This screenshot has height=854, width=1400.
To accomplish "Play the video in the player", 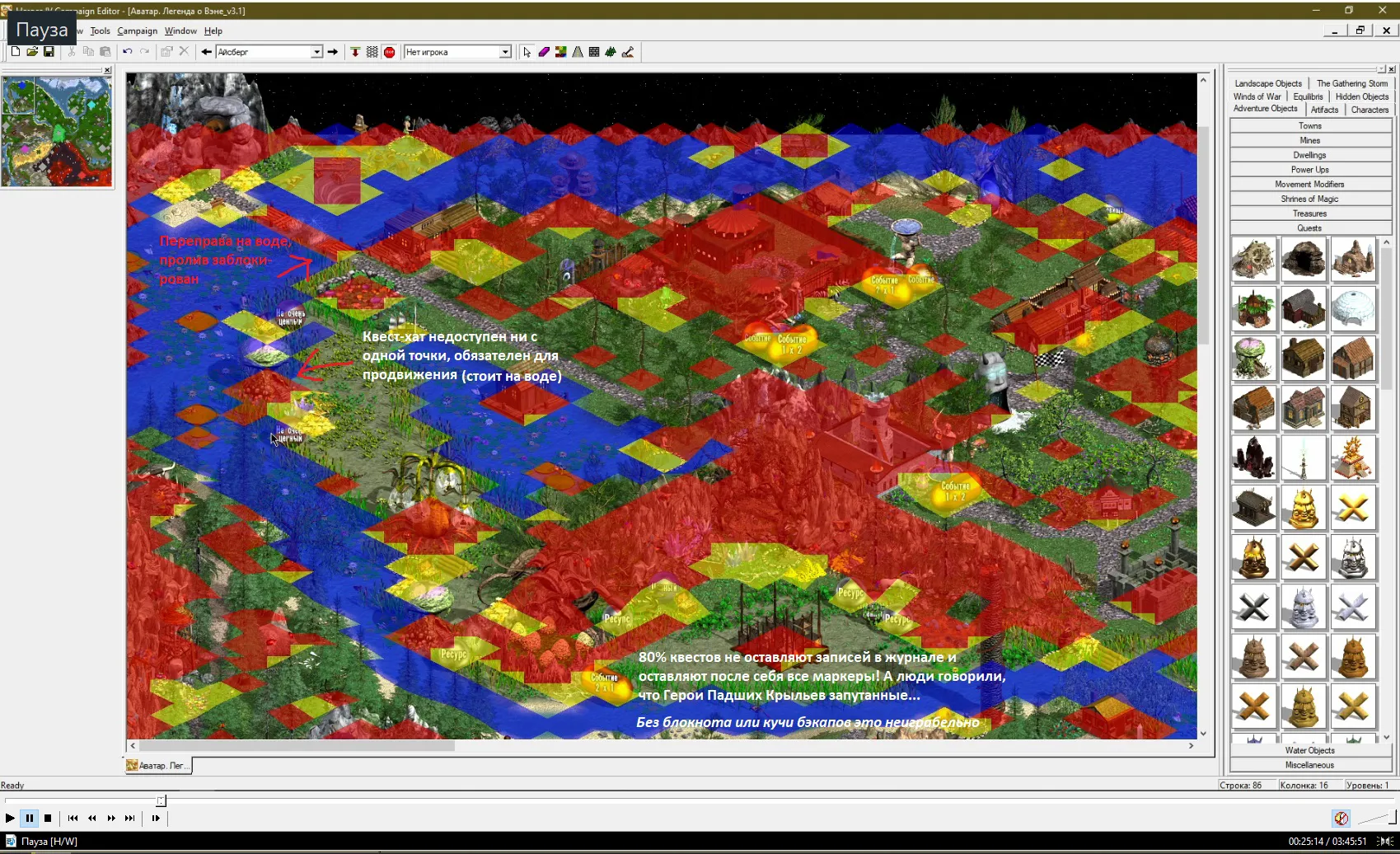I will [10, 819].
